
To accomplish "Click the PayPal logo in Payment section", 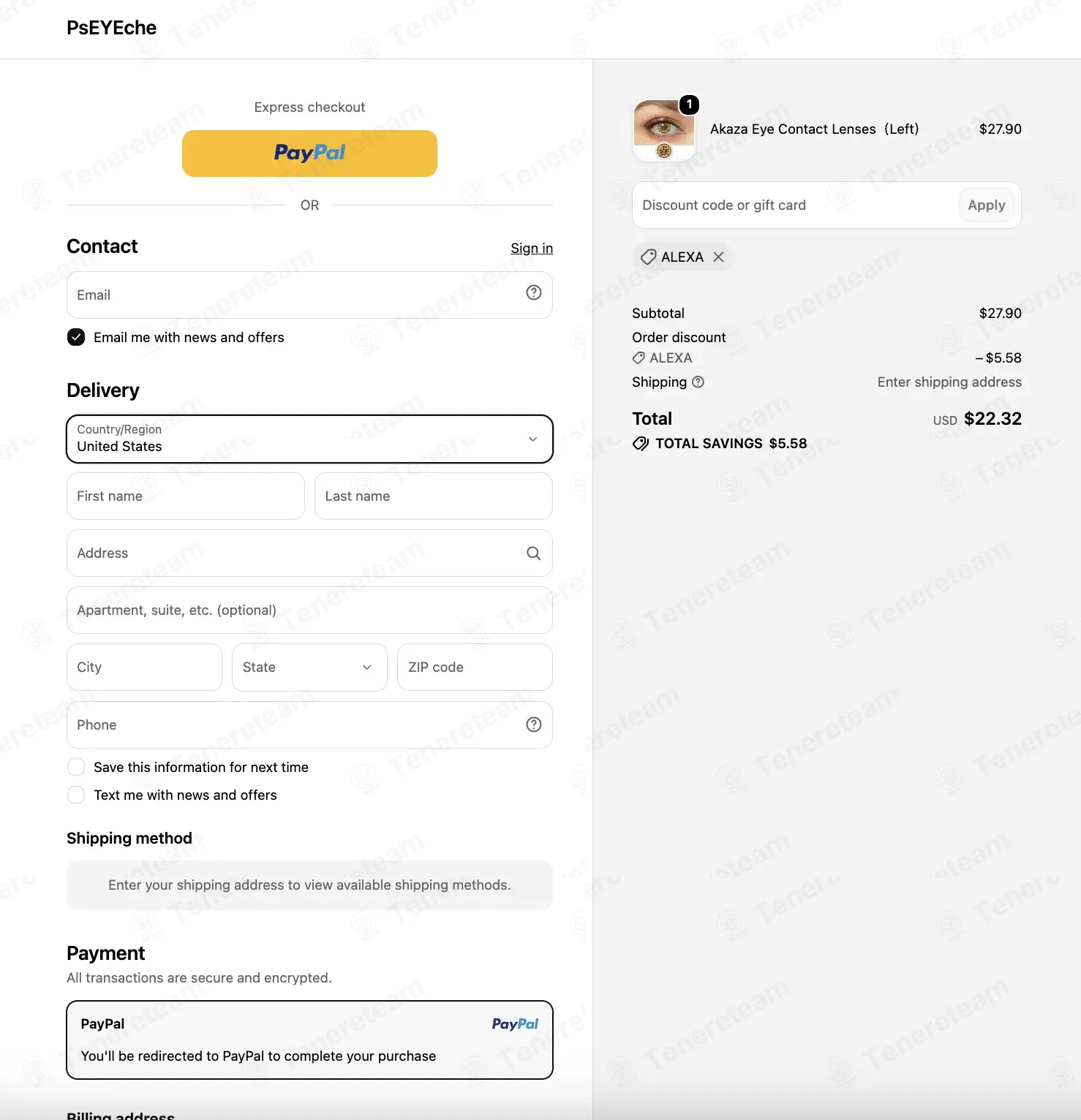I will click(x=515, y=1023).
